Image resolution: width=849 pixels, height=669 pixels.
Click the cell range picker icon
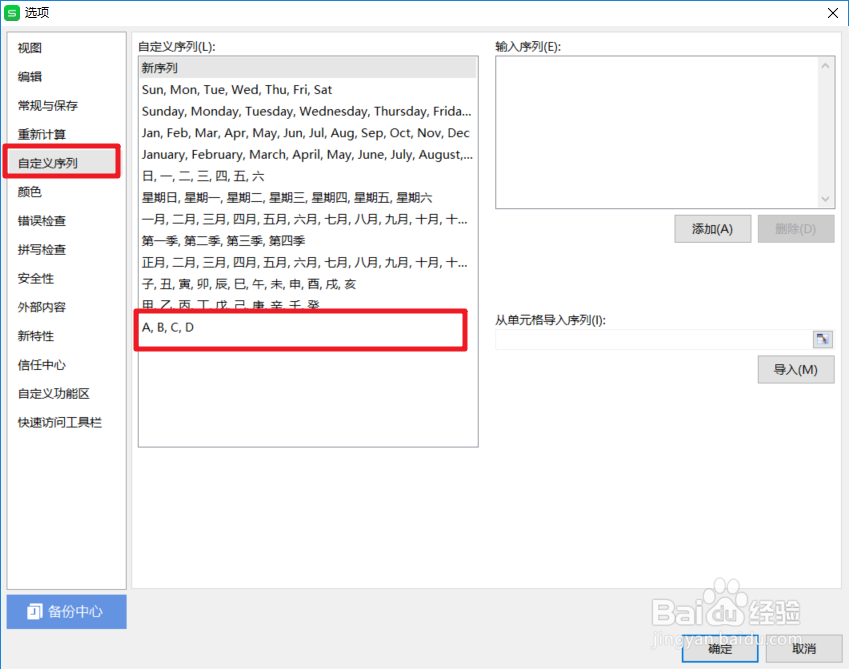[x=822, y=339]
